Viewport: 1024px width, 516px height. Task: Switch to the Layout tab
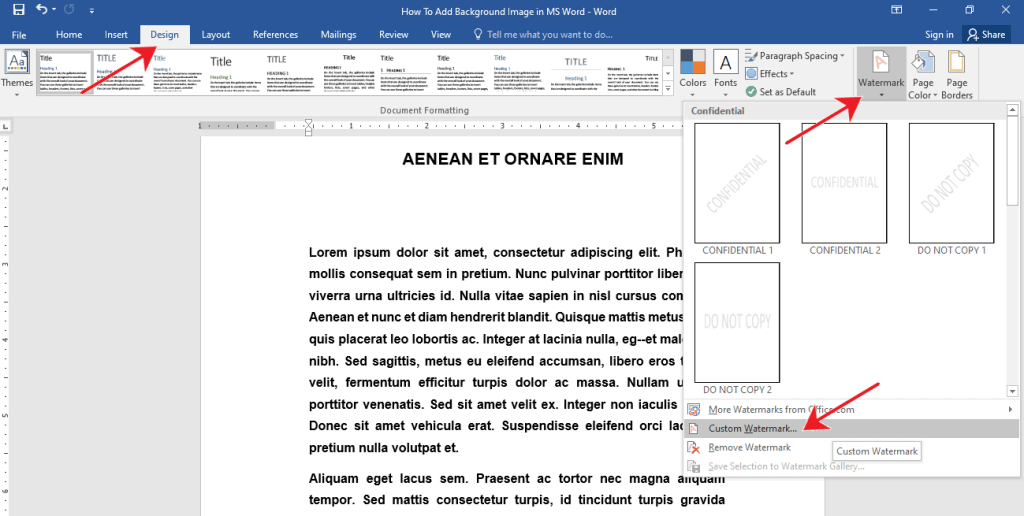(216, 35)
